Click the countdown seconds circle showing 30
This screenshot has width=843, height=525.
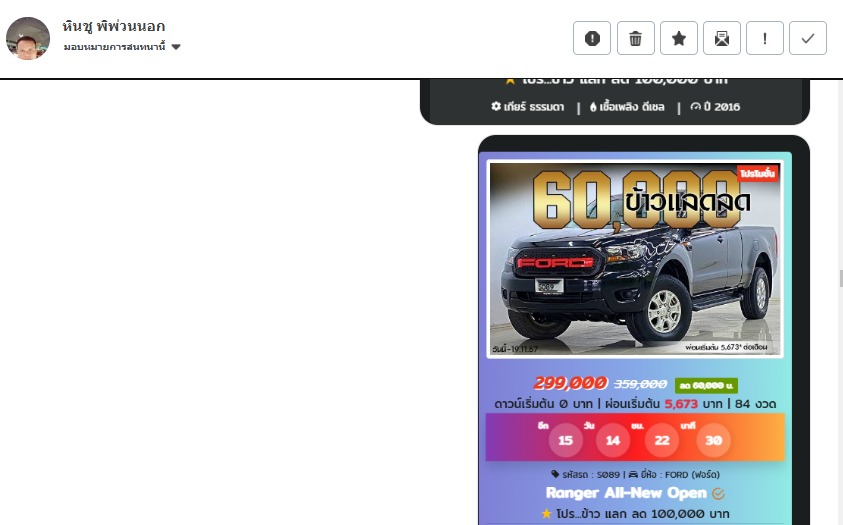(x=713, y=441)
